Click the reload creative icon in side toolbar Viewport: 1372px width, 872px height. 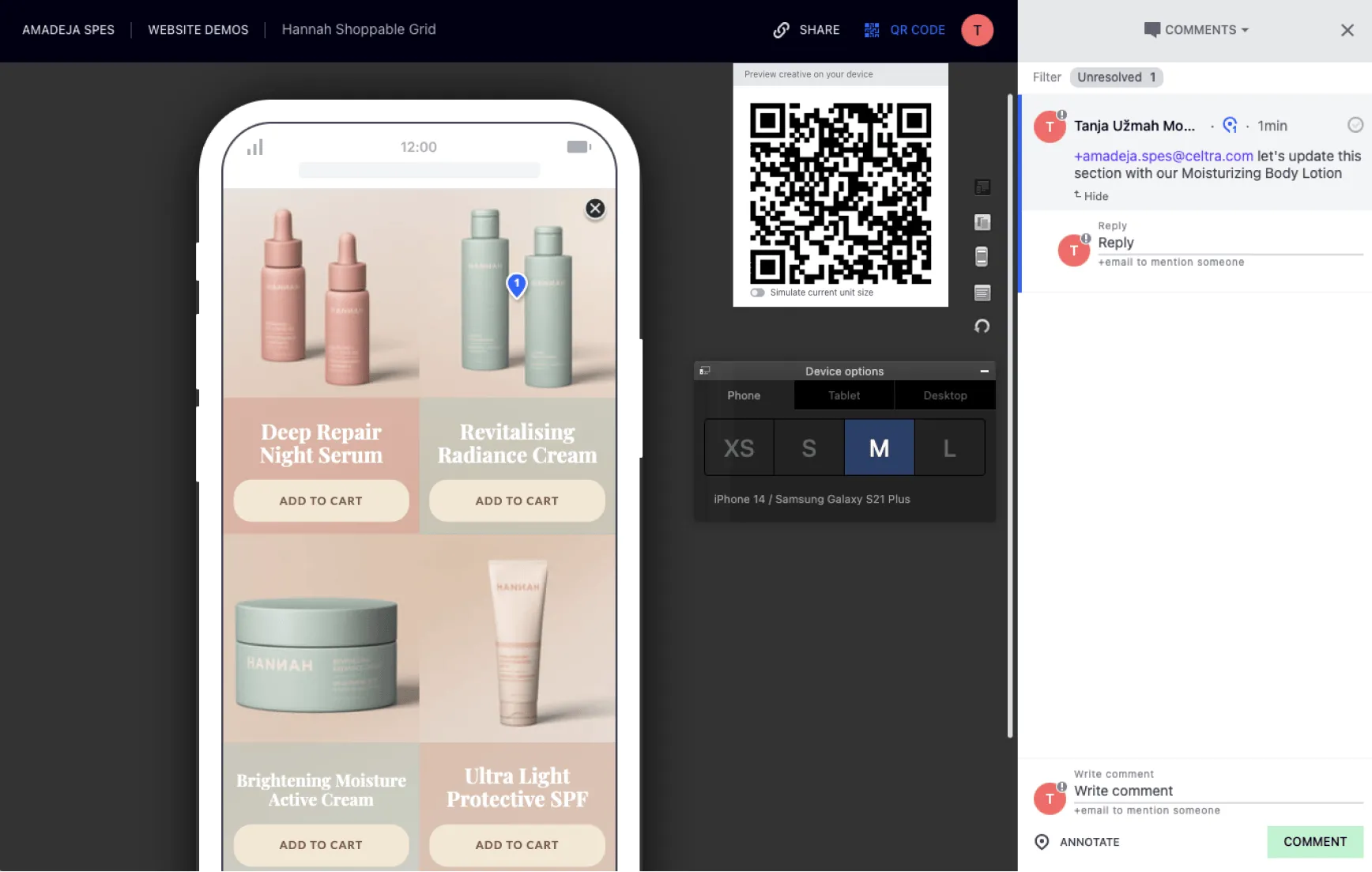click(x=982, y=327)
